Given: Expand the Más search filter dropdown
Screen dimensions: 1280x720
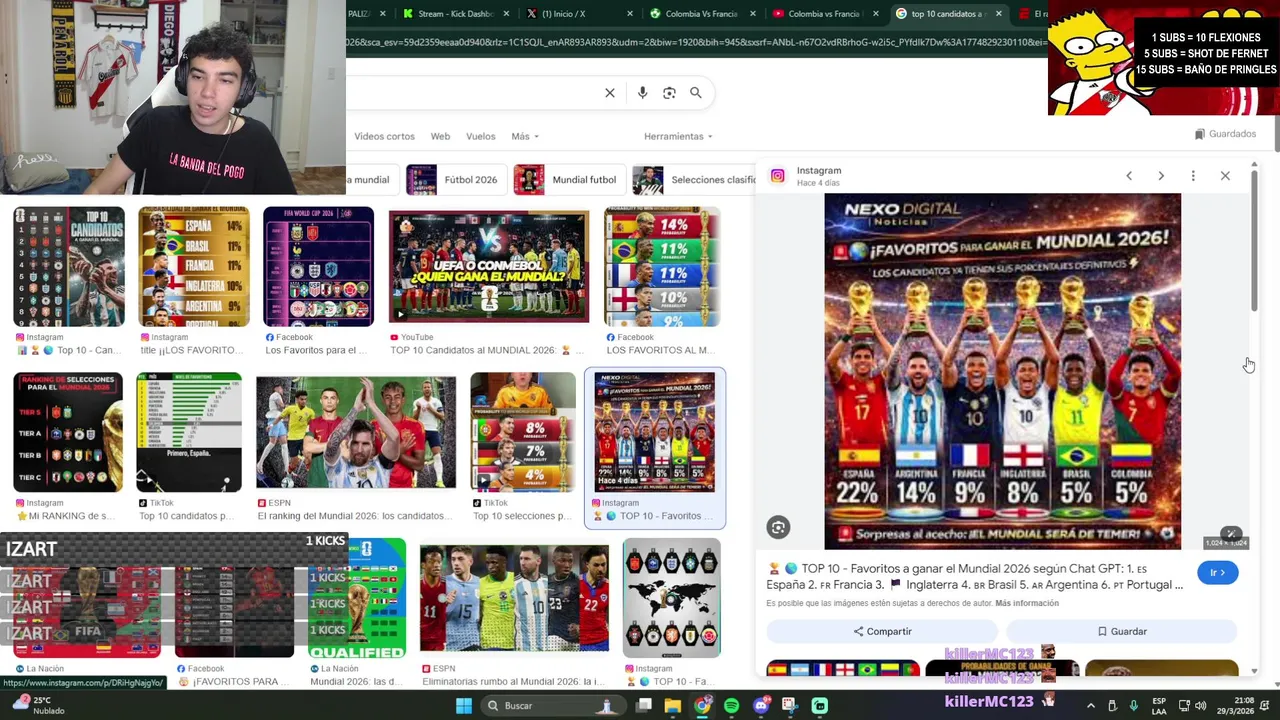Looking at the screenshot, I should (x=525, y=136).
